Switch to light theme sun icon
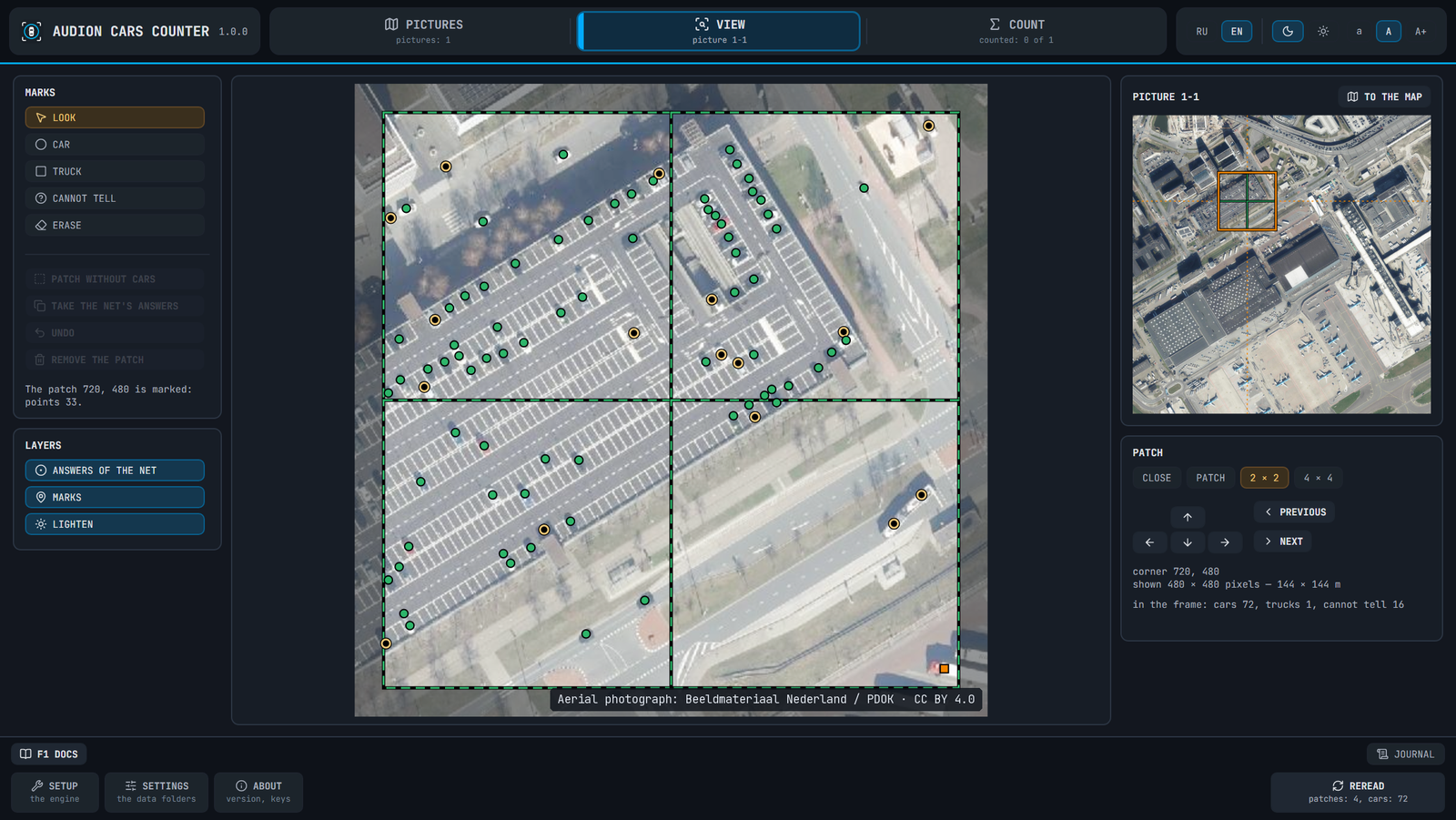 tap(1323, 31)
